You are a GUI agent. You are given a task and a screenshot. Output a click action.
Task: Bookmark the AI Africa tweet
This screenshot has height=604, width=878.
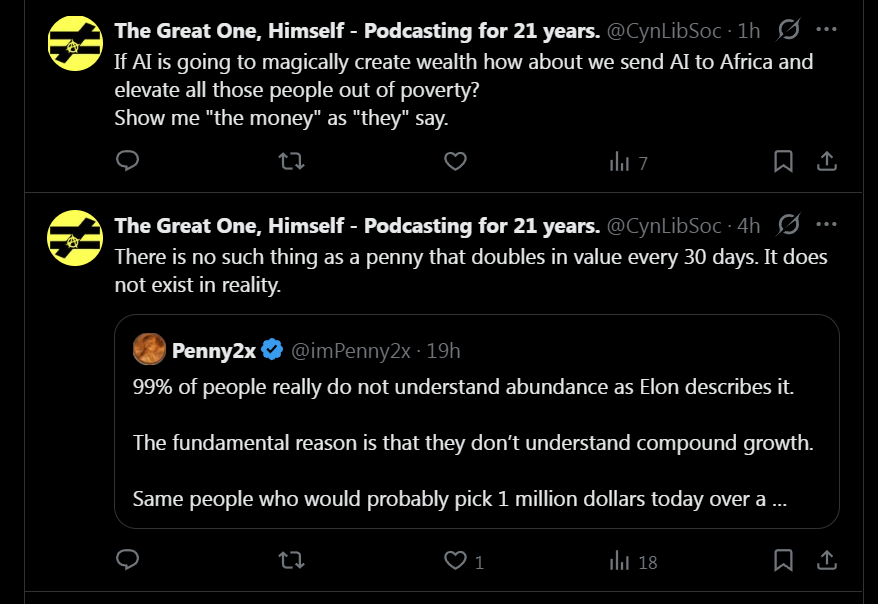click(784, 161)
